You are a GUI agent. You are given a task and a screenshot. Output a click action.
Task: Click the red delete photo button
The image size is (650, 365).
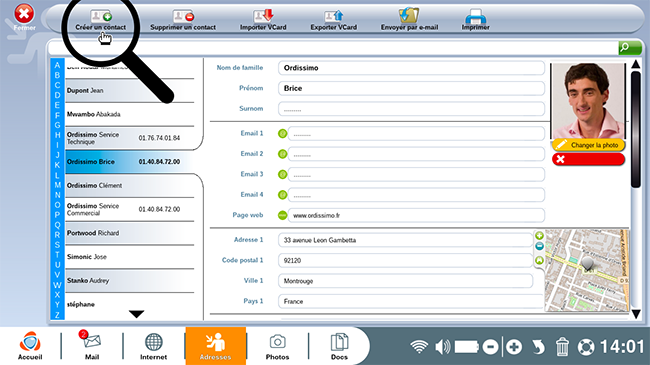pyautogui.click(x=588, y=159)
